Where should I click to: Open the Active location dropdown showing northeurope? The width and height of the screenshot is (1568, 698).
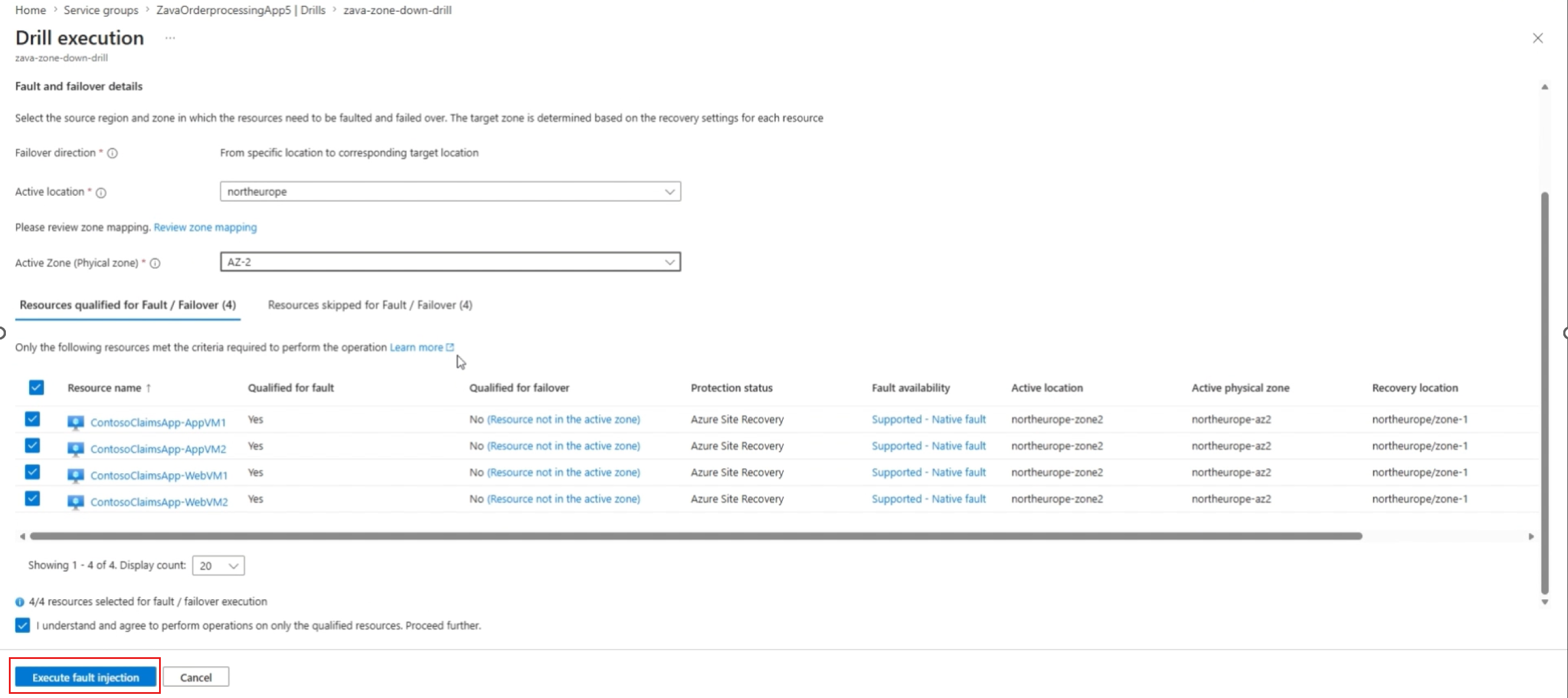pyautogui.click(x=451, y=192)
